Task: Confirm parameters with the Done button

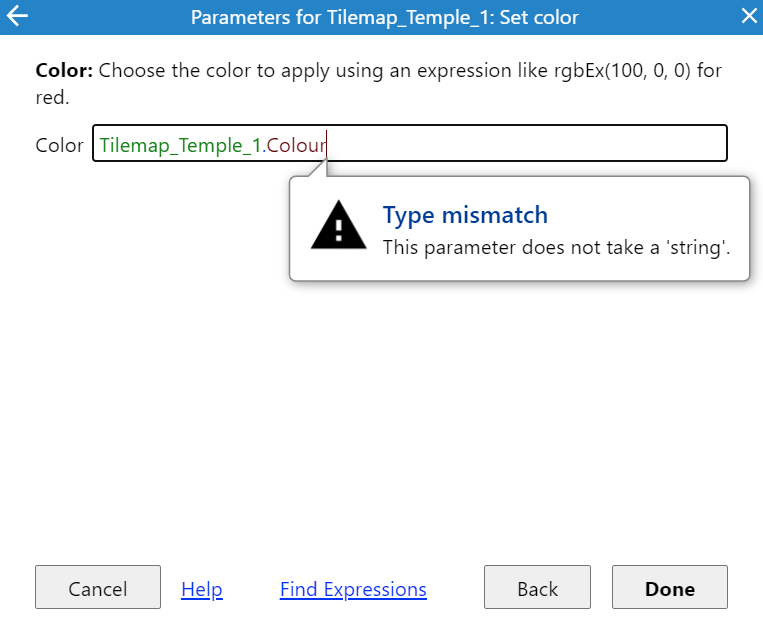Action: pos(669,587)
